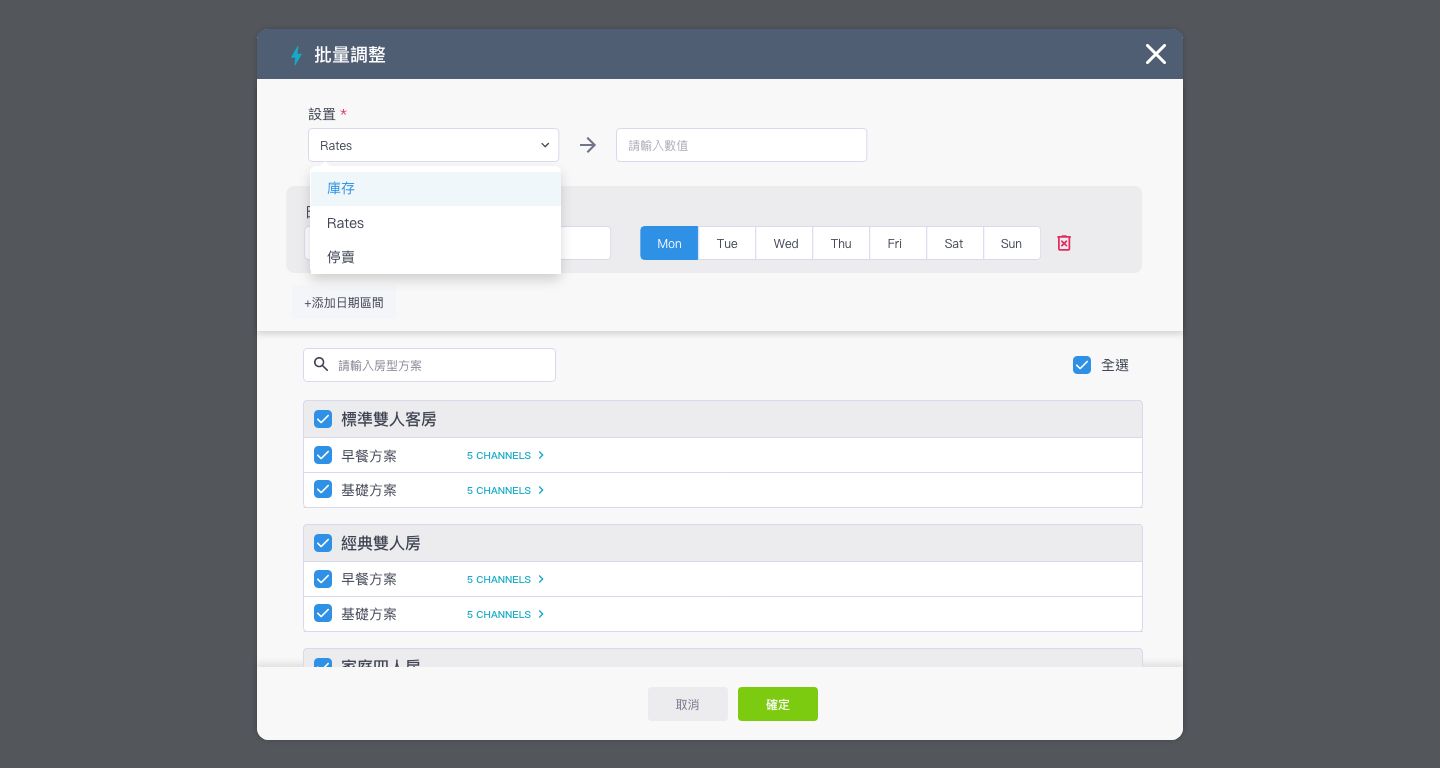
Task: Expand 5 CHANNELS for 標準雙人客房 早餐方案
Action: [505, 455]
